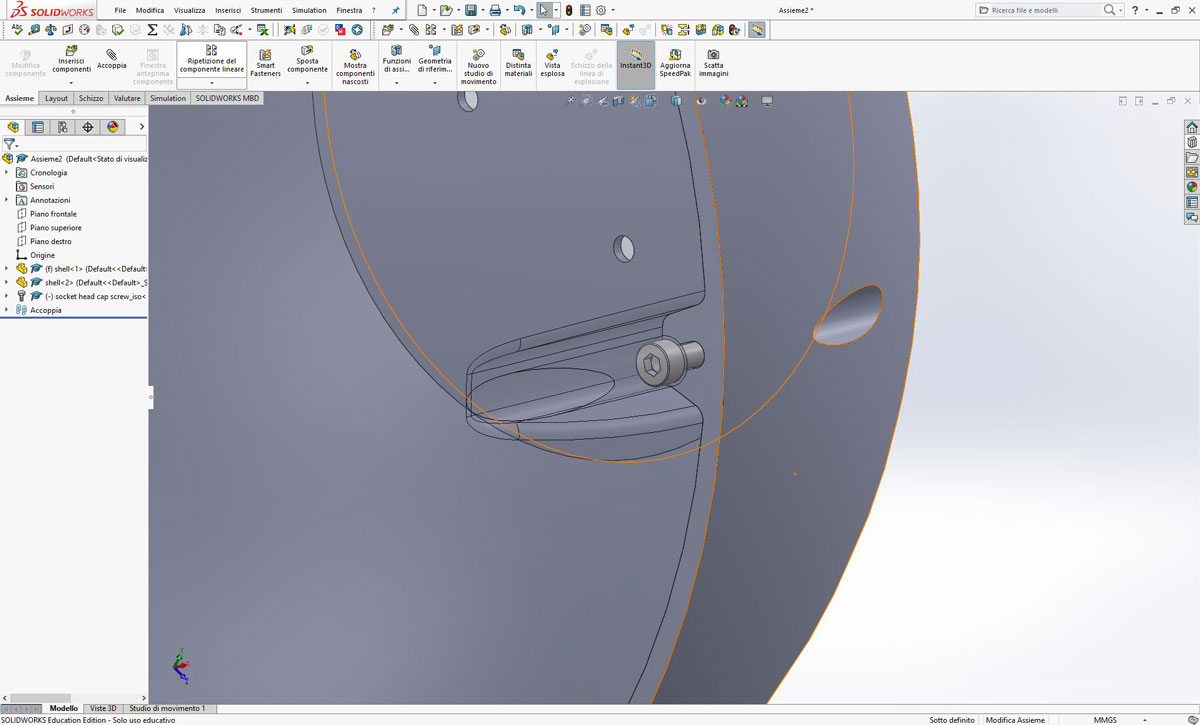1200x725 pixels.
Task: Toggle the selection cursor tool
Action: [543, 10]
